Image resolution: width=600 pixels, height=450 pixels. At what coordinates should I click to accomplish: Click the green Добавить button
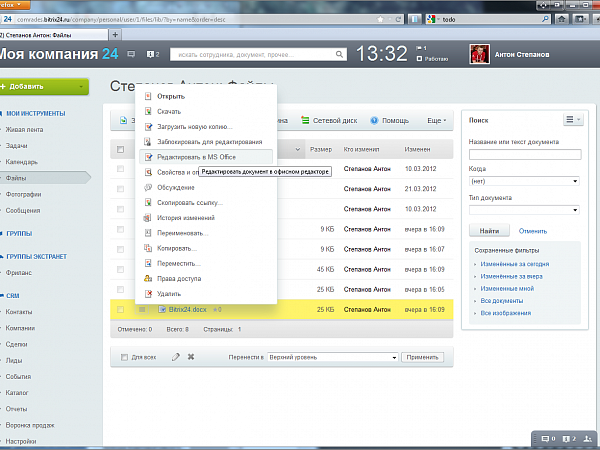(x=42, y=87)
